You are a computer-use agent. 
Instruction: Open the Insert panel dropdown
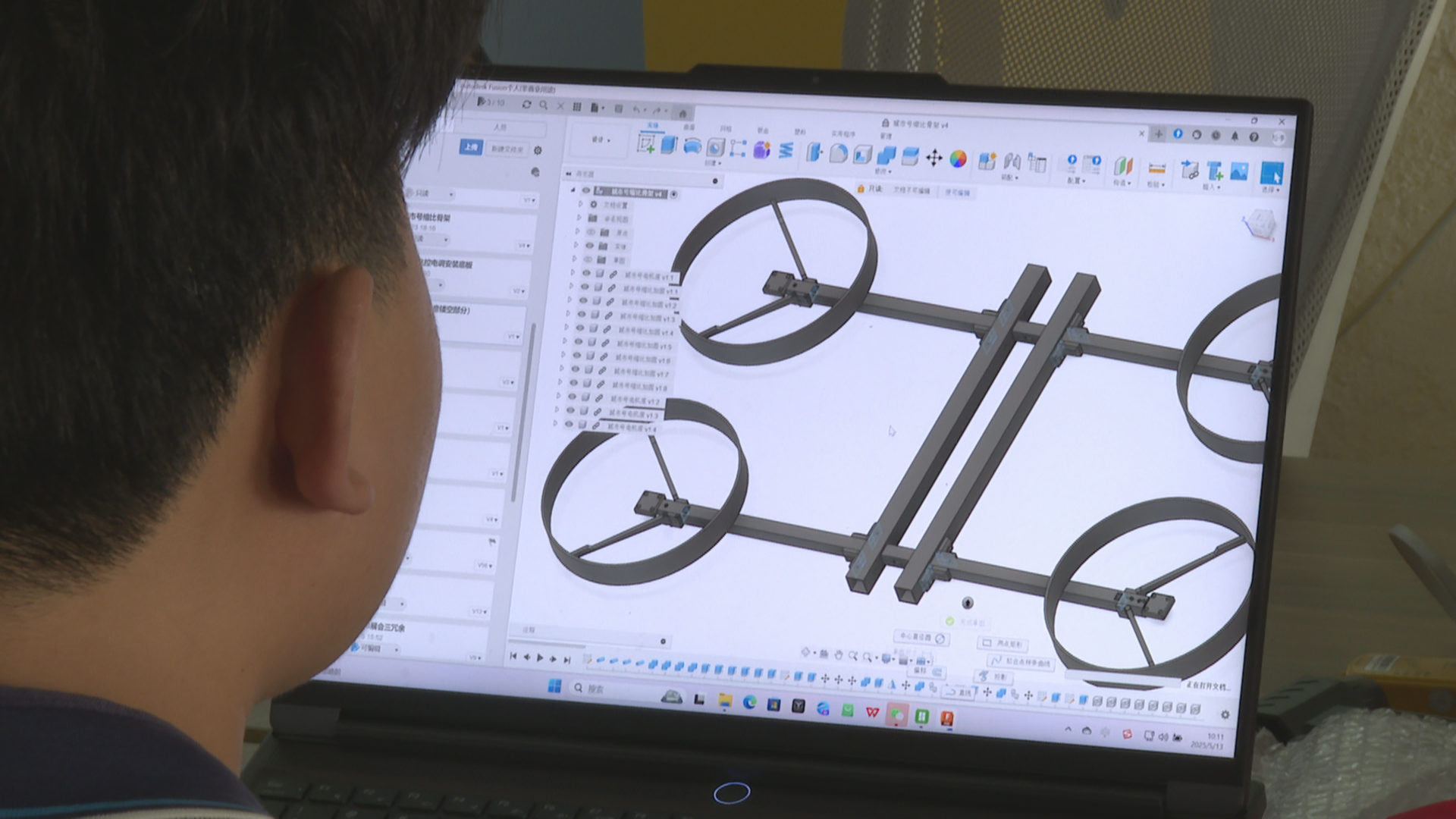[1210, 187]
